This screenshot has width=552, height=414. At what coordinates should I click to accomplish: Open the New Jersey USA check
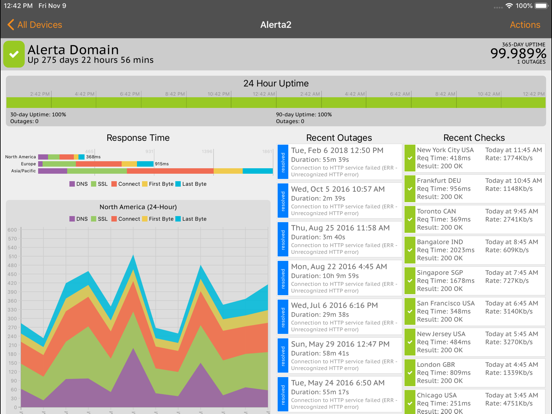tap(475, 342)
